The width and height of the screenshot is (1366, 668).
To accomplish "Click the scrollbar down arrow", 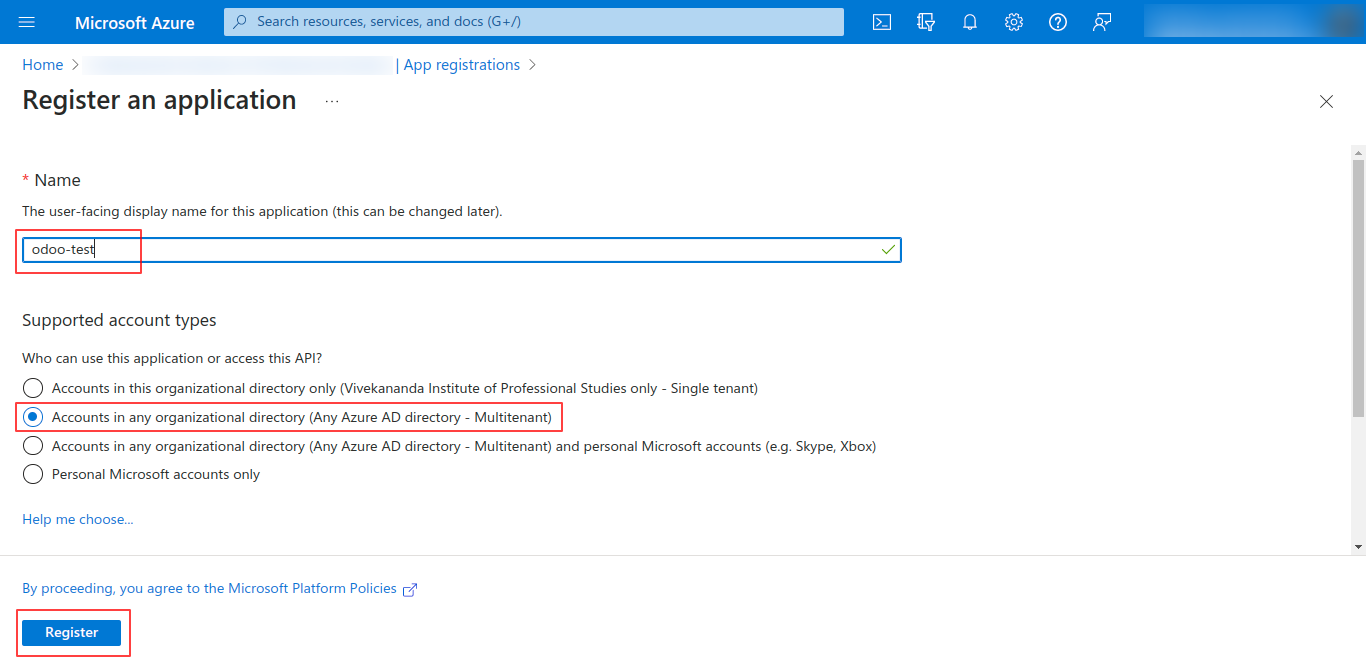I will (x=1358, y=547).
